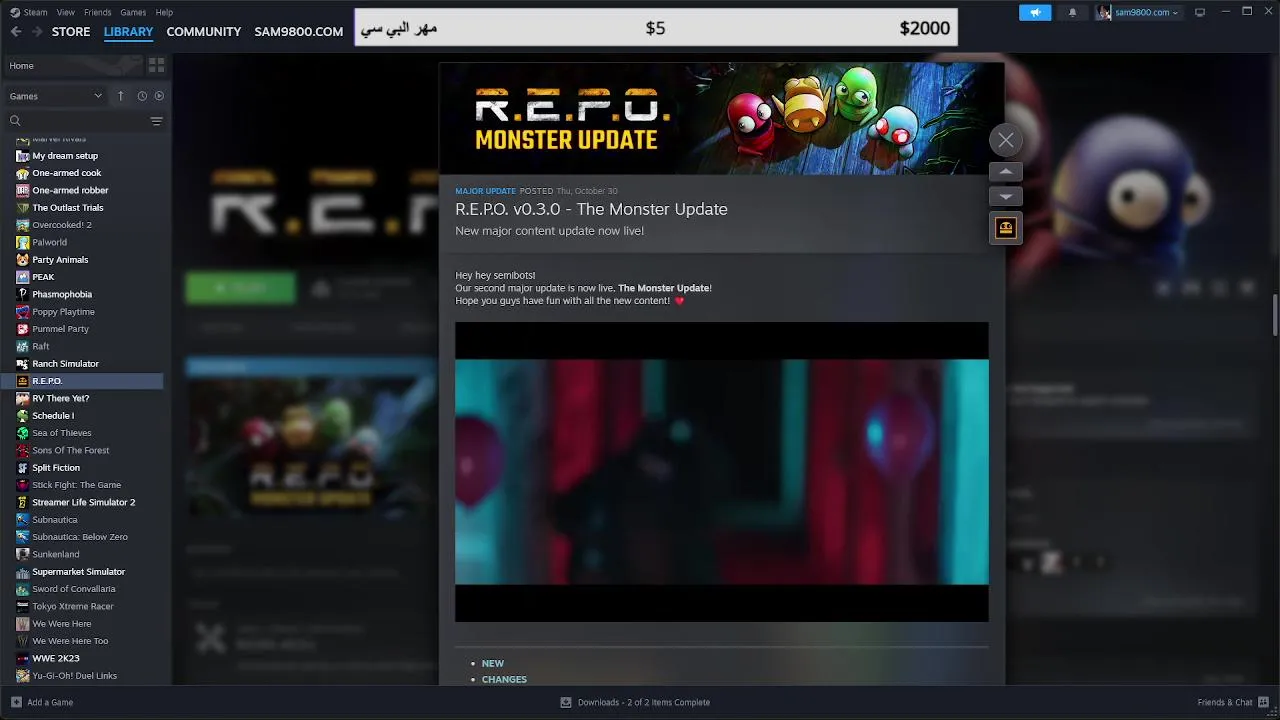Click the R.E.P.O. Monster Update banner

click(x=721, y=118)
